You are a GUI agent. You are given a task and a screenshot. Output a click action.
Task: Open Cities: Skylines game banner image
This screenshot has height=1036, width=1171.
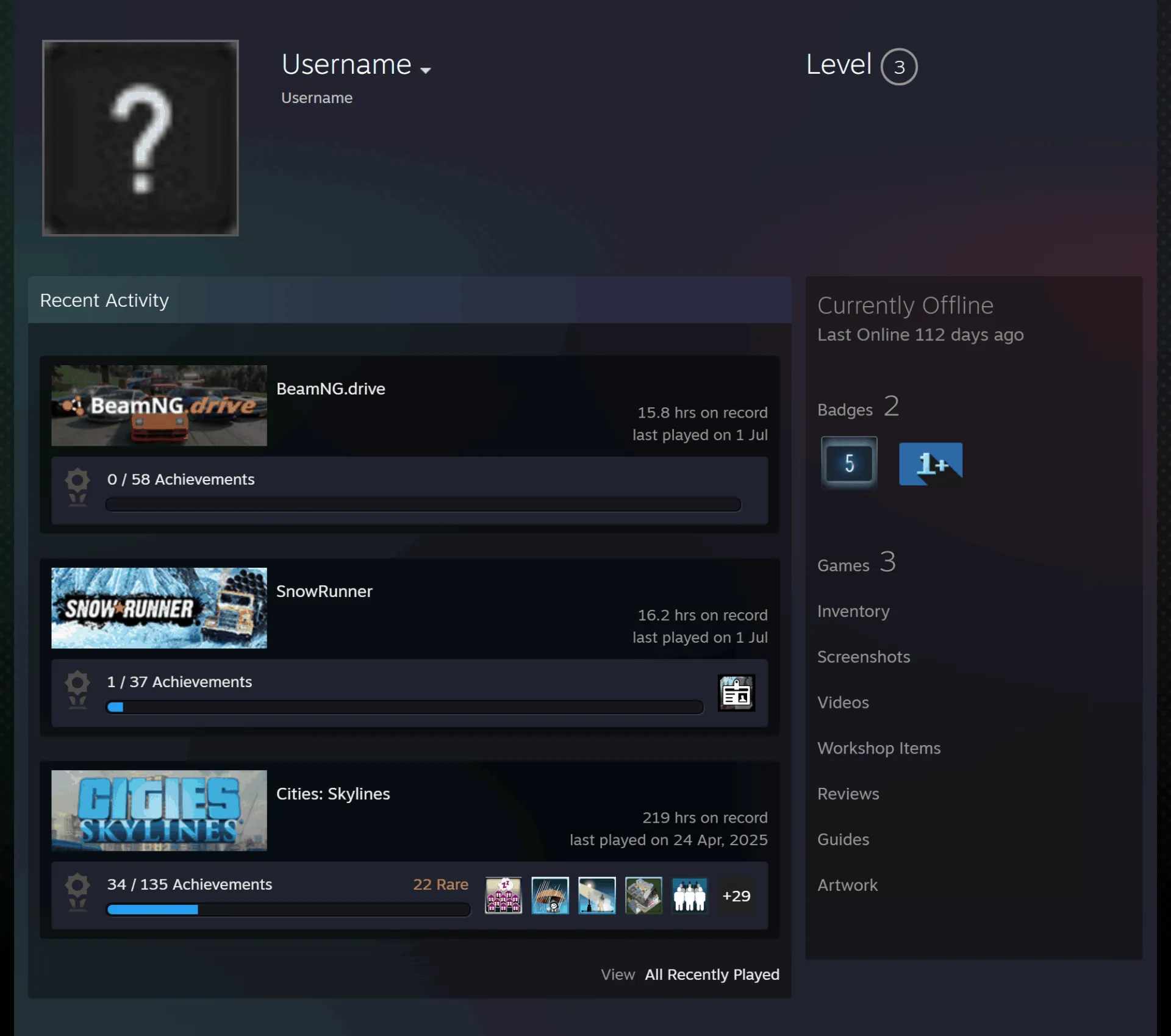(159, 810)
